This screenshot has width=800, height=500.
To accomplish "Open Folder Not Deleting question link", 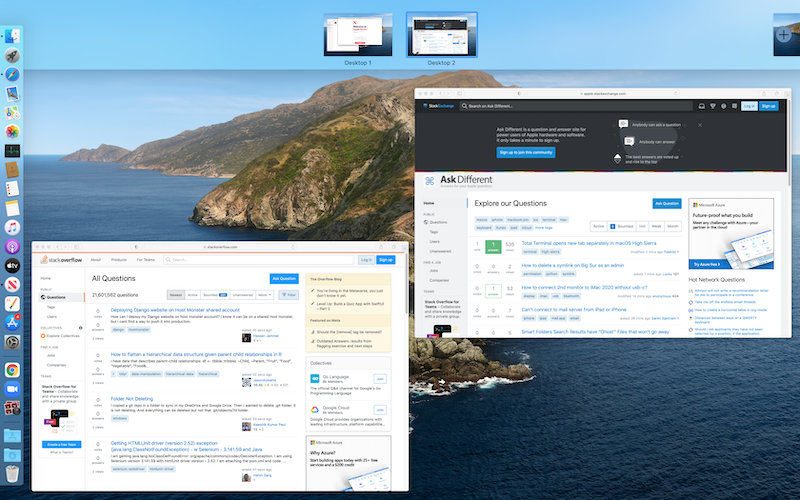I will 132,398.
